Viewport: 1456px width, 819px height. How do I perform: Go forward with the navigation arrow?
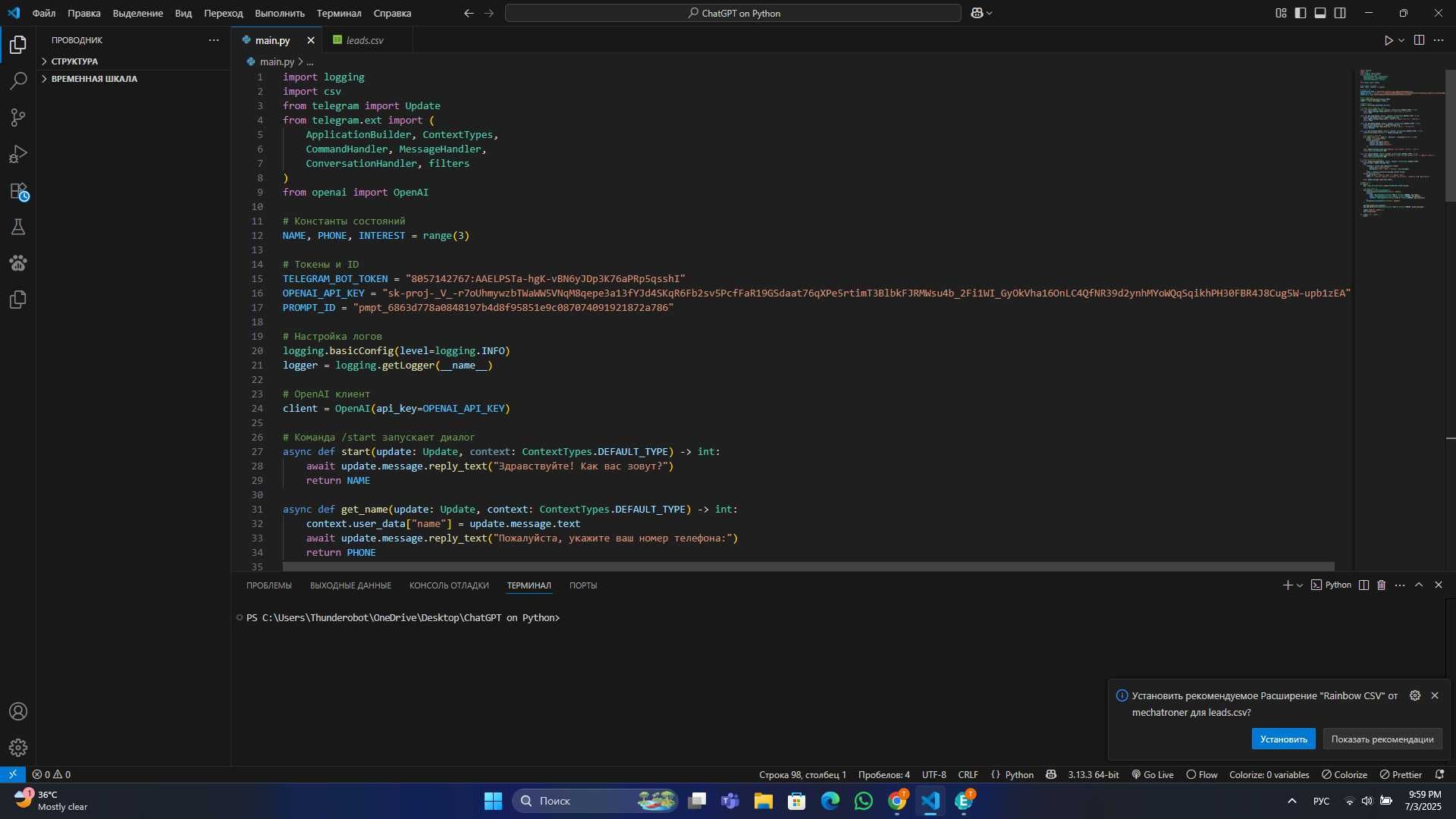point(488,13)
